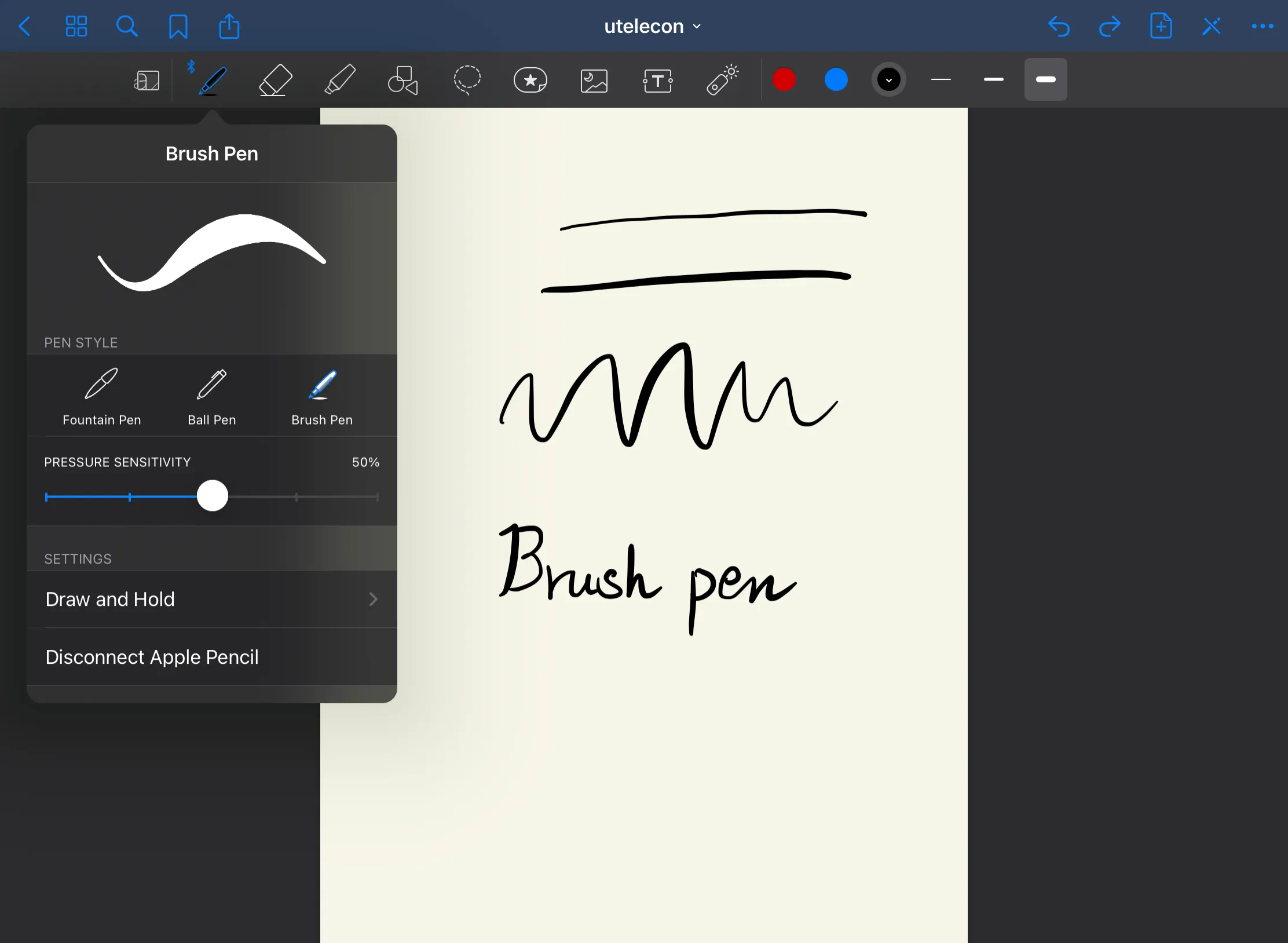Select the thinnest stroke width
The width and height of the screenshot is (1288, 943).
tap(941, 80)
